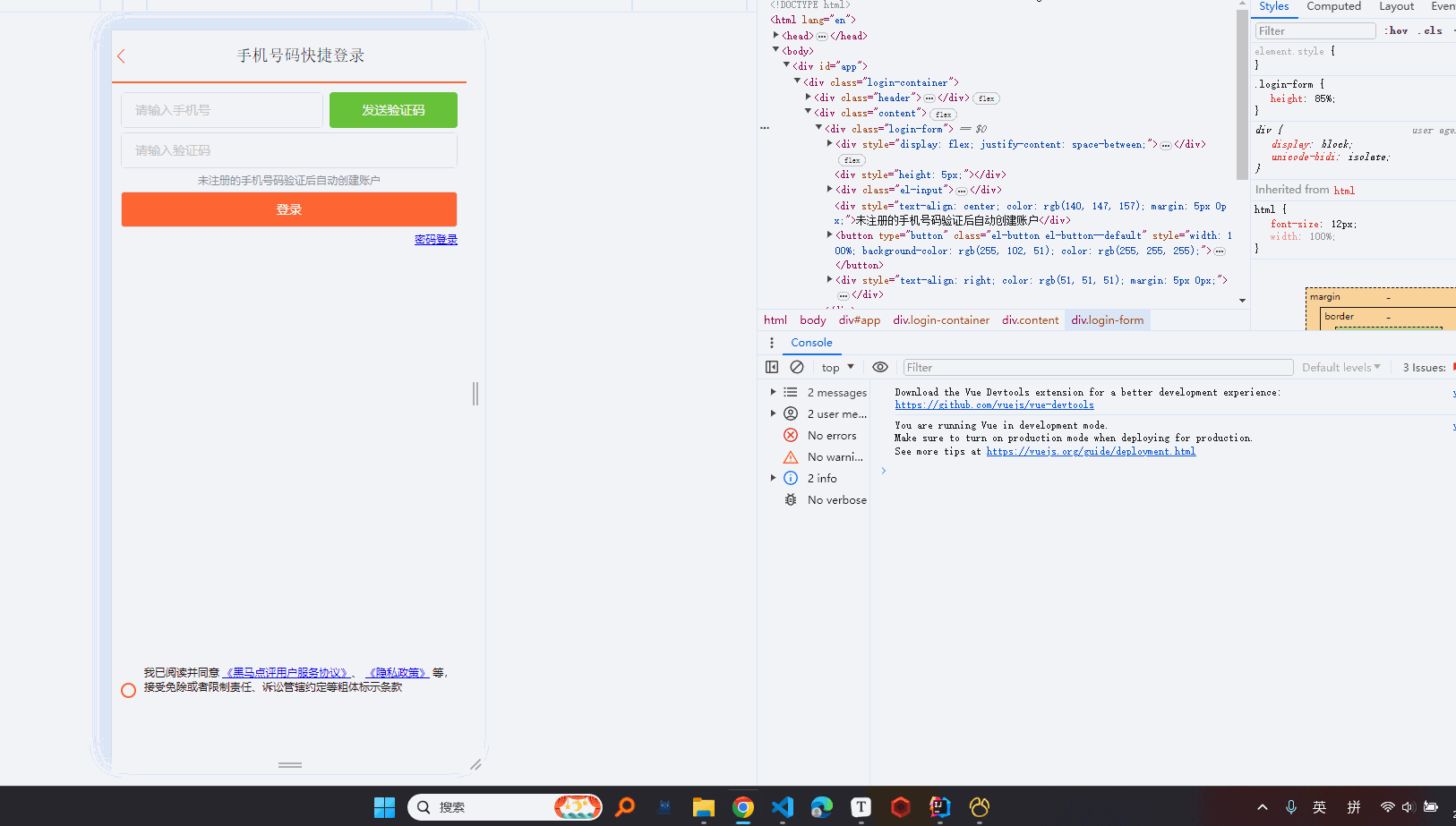This screenshot has height=826, width=1456.
Task: Open the vue-devtools GitHub link
Action: pos(994,405)
